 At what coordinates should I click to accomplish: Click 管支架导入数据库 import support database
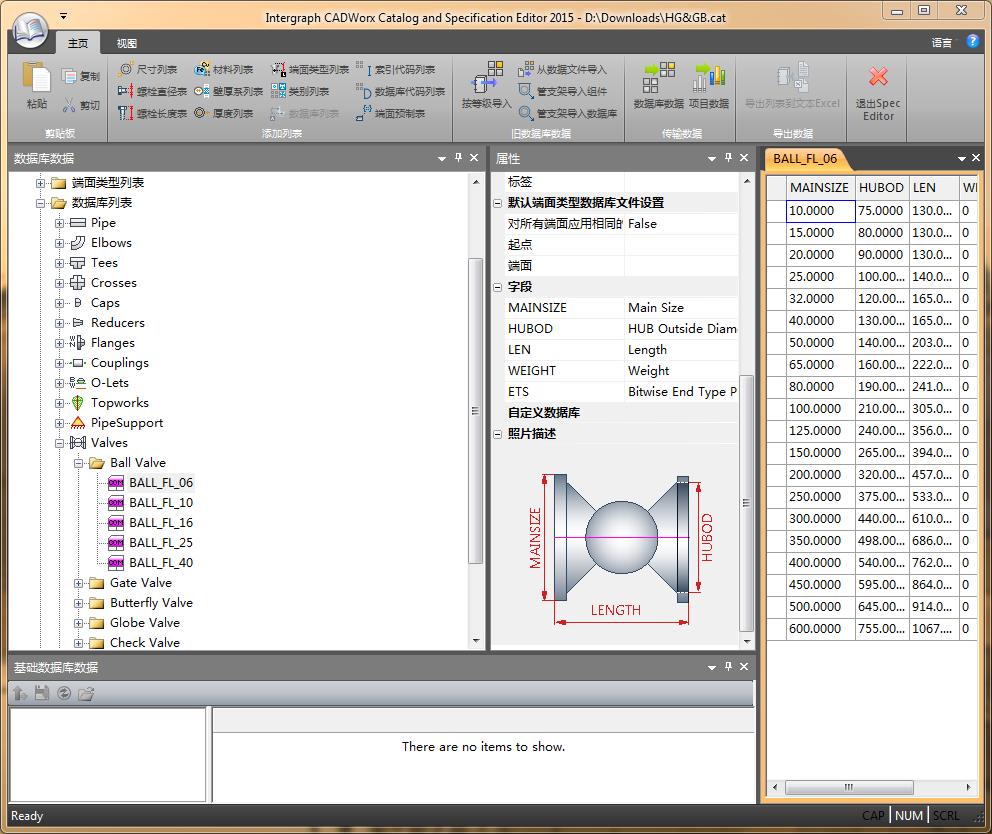pos(567,113)
